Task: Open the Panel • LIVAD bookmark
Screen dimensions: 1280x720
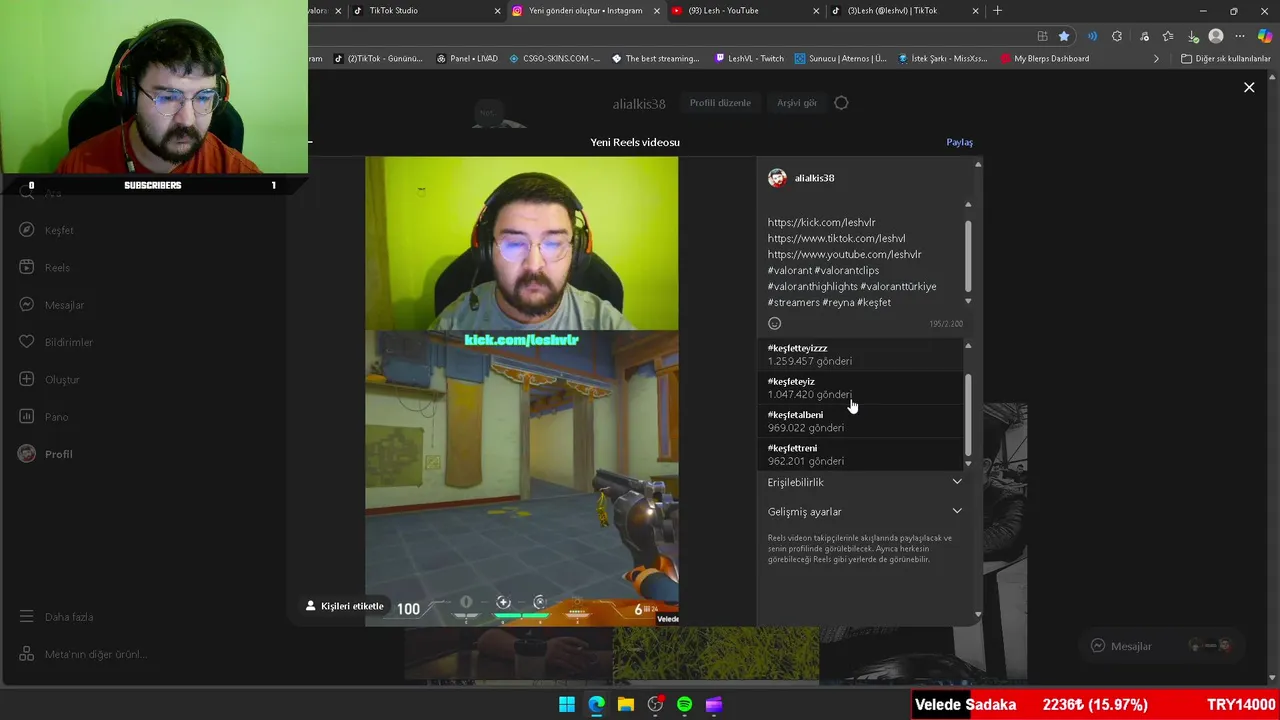Action: point(467,59)
